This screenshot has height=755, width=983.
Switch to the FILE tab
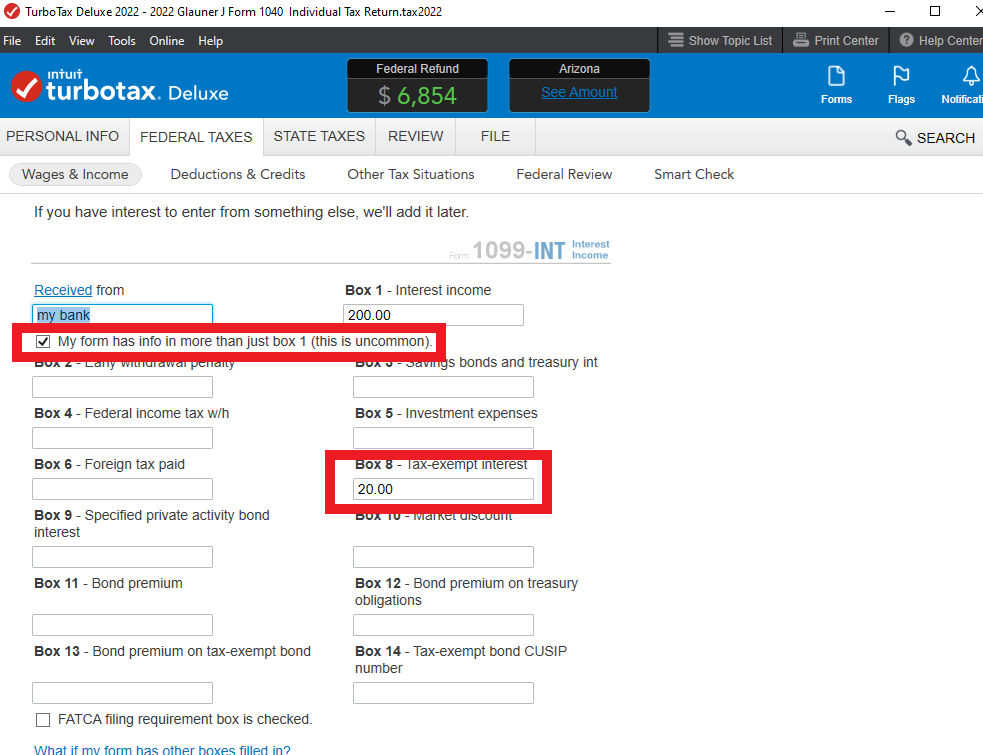495,137
